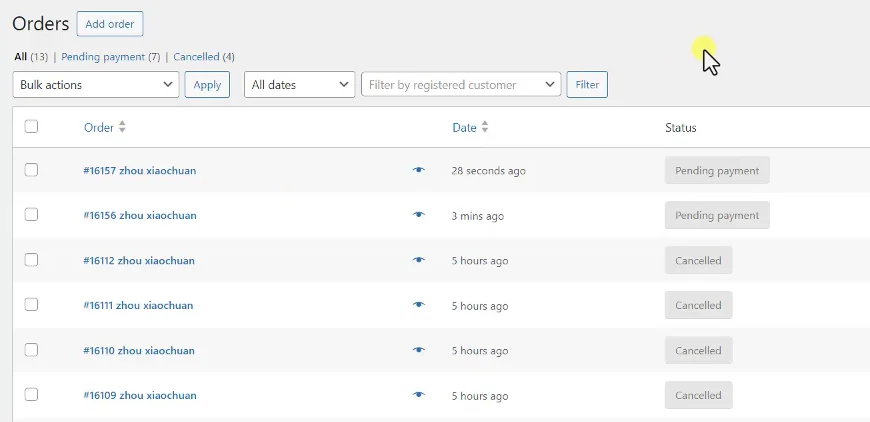Viewport: 870px width, 422px height.
Task: Show All (13) orders view
Action: 31,57
